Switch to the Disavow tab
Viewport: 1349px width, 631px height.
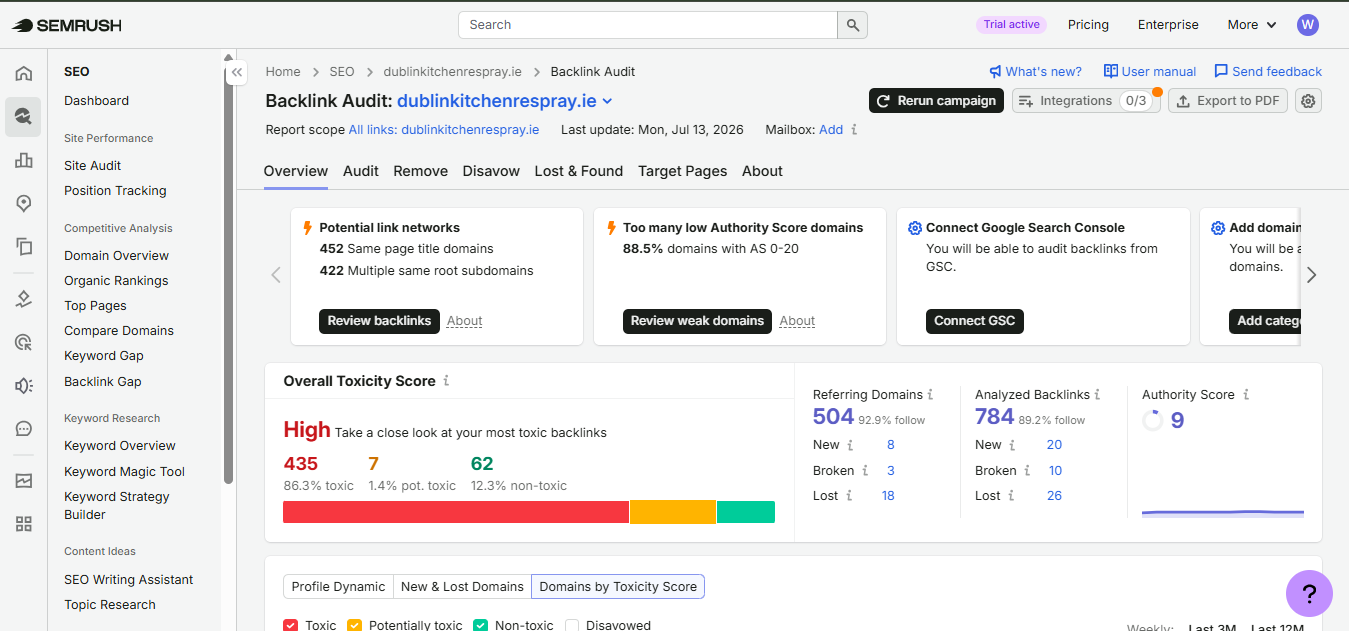(491, 171)
